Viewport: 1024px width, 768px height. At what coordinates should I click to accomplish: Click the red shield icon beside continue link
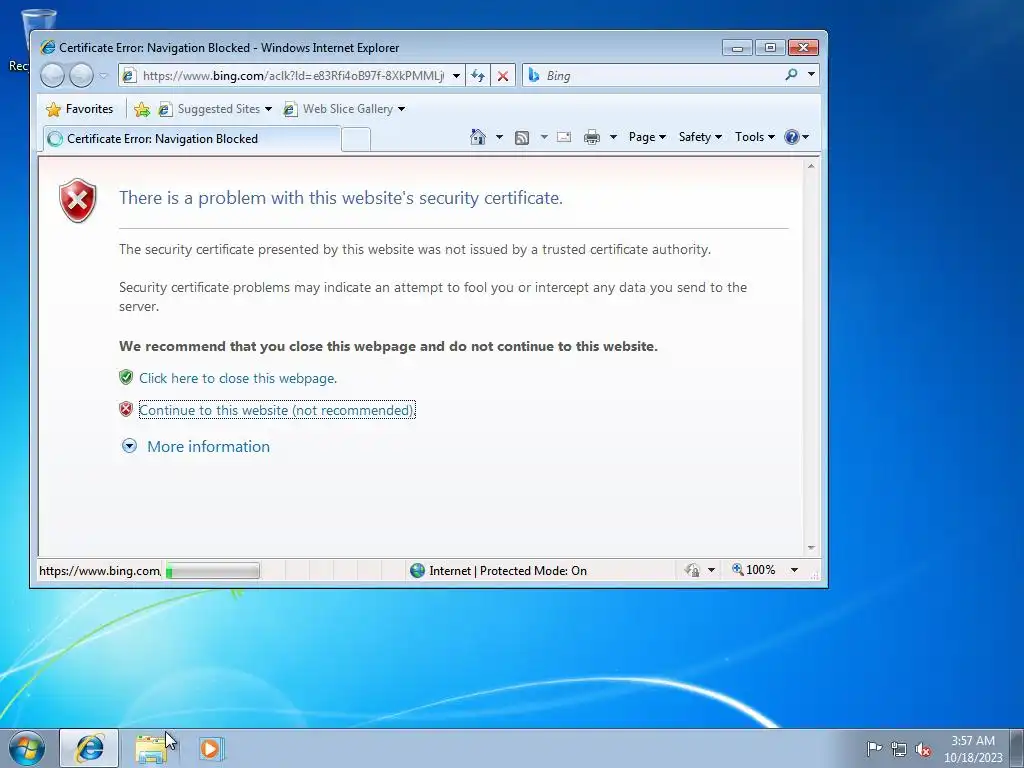pos(126,409)
